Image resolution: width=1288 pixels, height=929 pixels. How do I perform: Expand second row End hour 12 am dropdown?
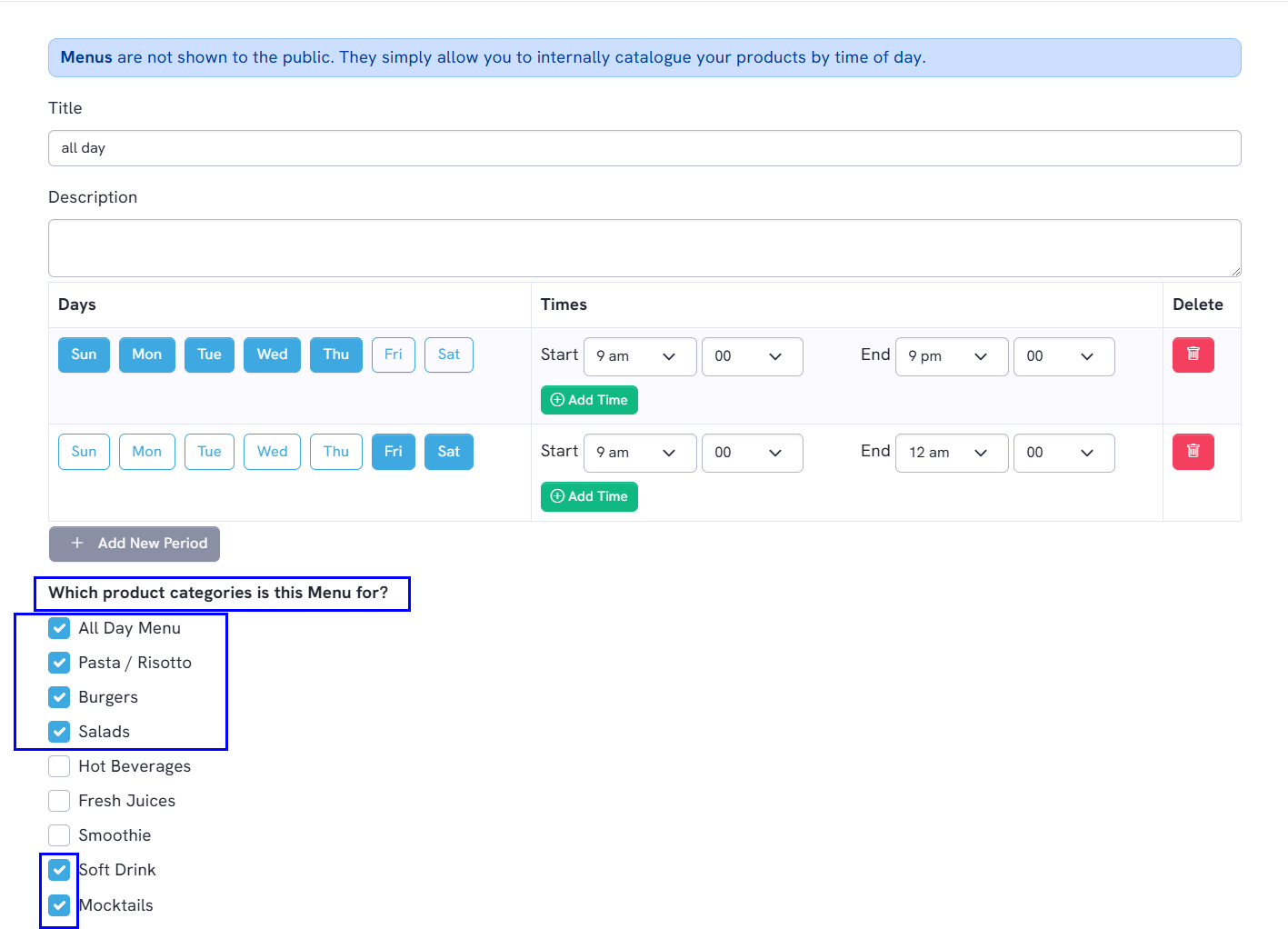(951, 453)
